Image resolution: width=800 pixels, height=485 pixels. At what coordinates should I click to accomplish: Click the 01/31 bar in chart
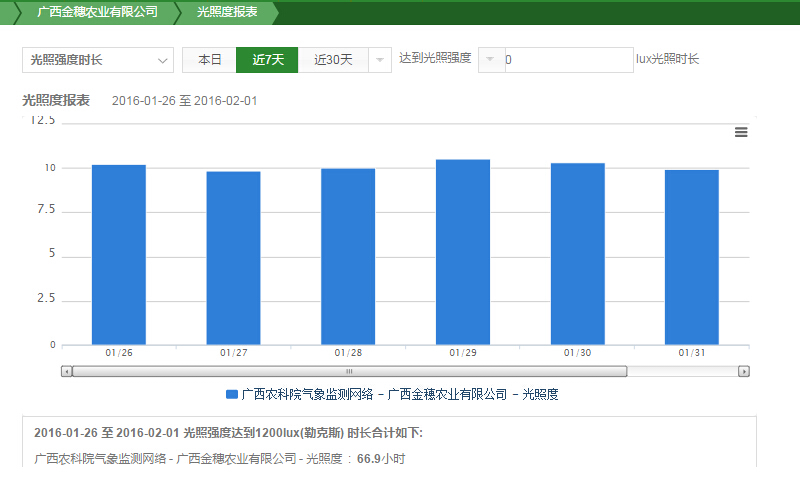point(692,257)
